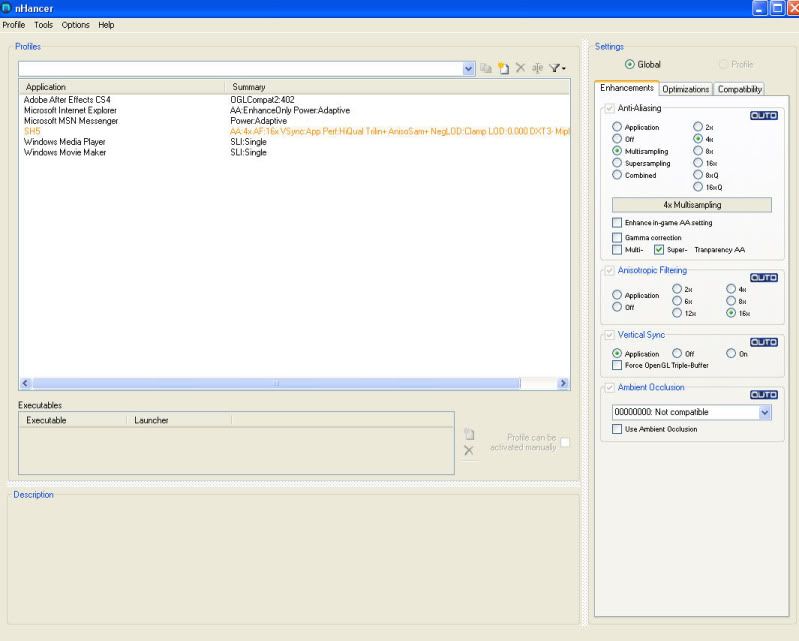This screenshot has width=799, height=641.
Task: Click the 4x Multisampling button
Action: click(692, 205)
